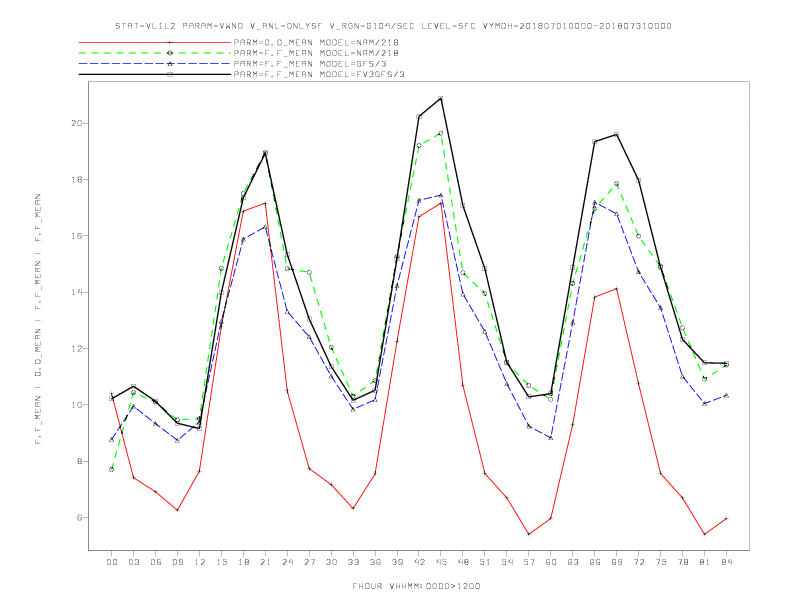Click y-axis tick value 8
The height and width of the screenshot is (612, 792).
[x=79, y=461]
